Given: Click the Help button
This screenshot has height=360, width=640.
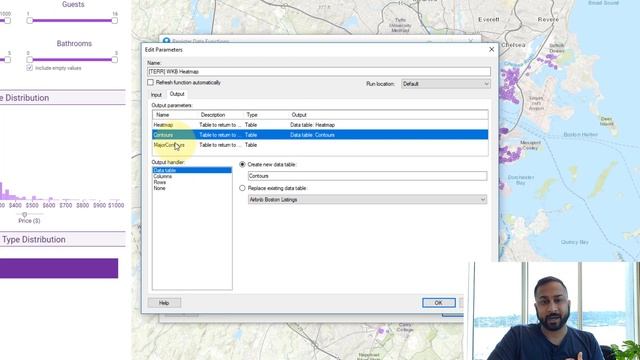Looking at the screenshot, I should (x=164, y=303).
